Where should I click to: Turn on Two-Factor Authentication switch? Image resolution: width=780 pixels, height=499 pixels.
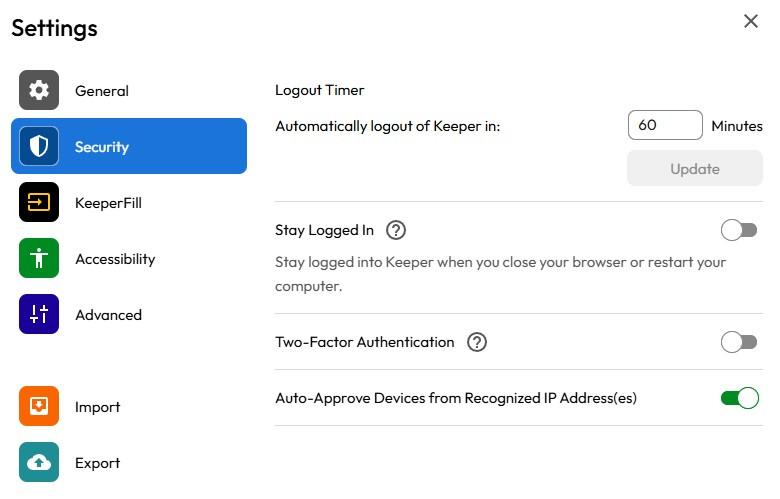click(x=739, y=342)
